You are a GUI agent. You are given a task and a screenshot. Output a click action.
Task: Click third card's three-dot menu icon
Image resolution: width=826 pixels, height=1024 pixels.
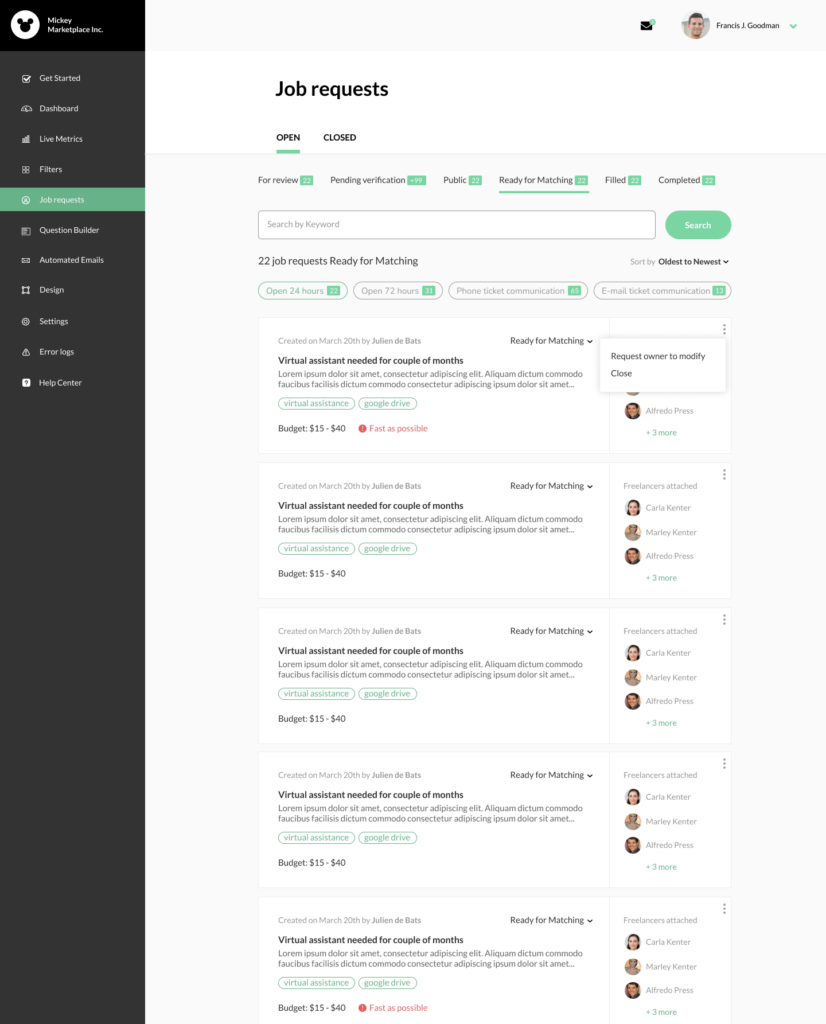724,620
